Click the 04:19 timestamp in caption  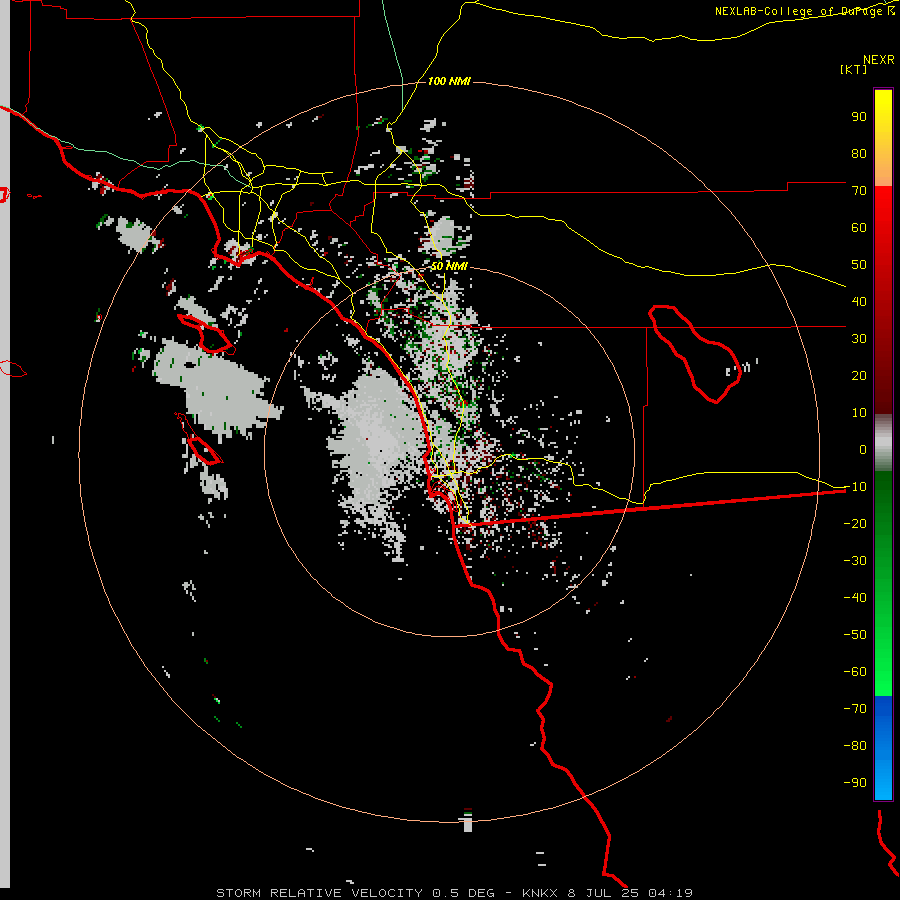[x=670, y=893]
